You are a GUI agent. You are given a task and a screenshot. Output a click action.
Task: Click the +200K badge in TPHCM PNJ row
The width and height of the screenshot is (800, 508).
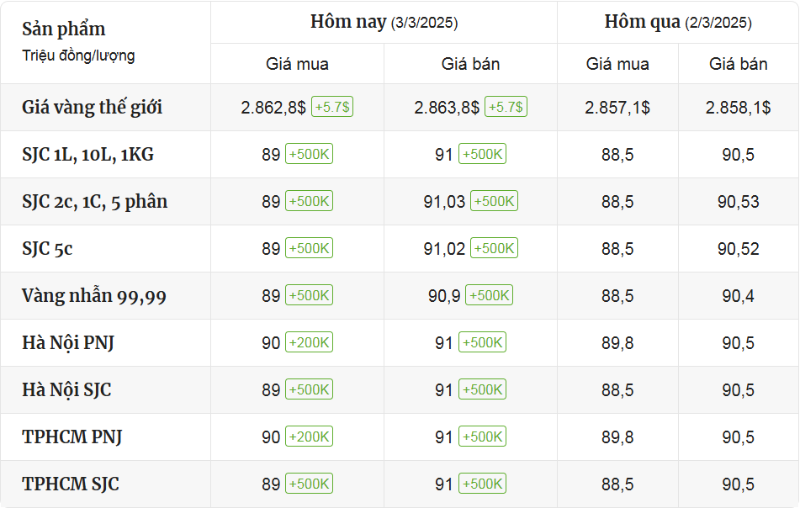pos(309,437)
